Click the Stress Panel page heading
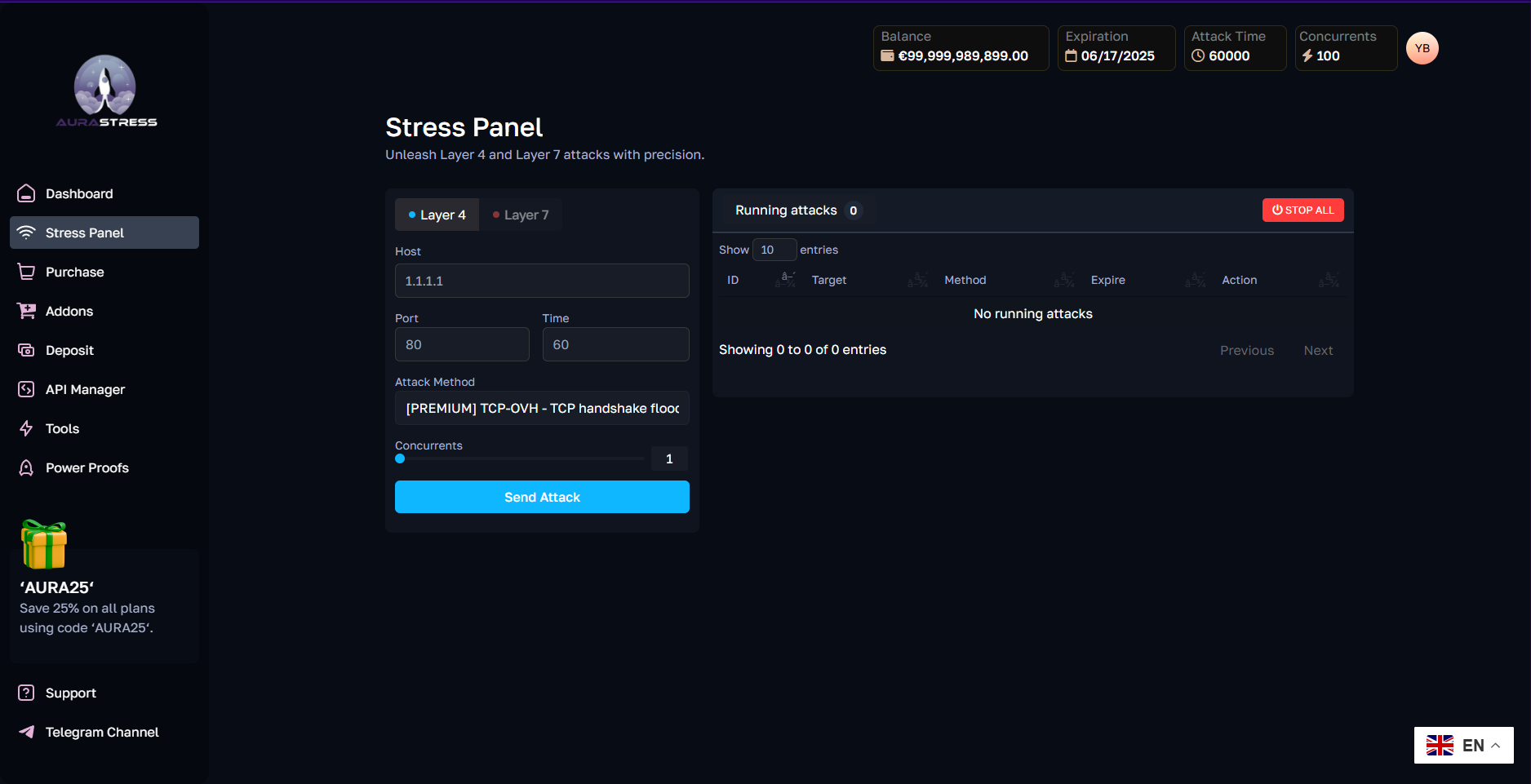The height and width of the screenshot is (784, 1531). coord(464,127)
